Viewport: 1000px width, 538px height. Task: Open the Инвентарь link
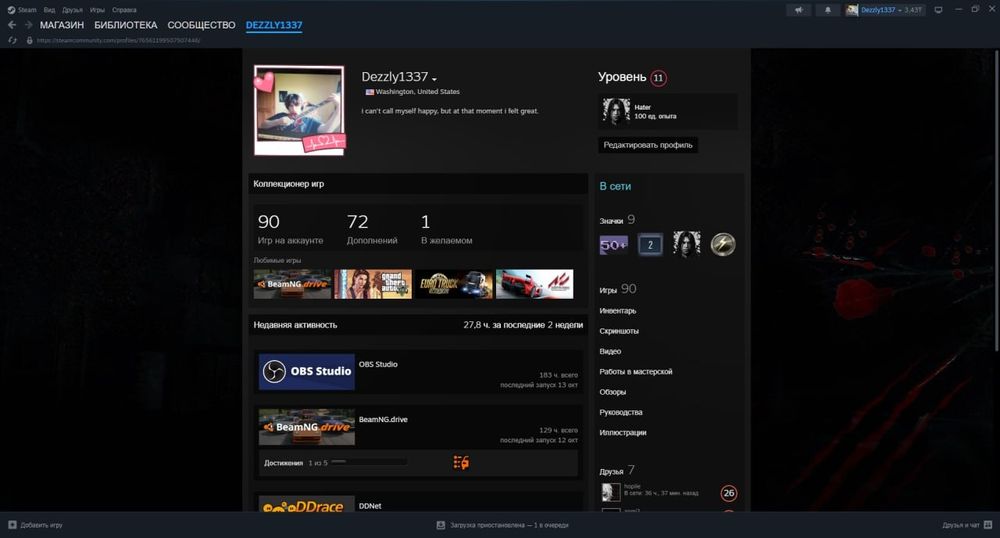pyautogui.click(x=617, y=310)
